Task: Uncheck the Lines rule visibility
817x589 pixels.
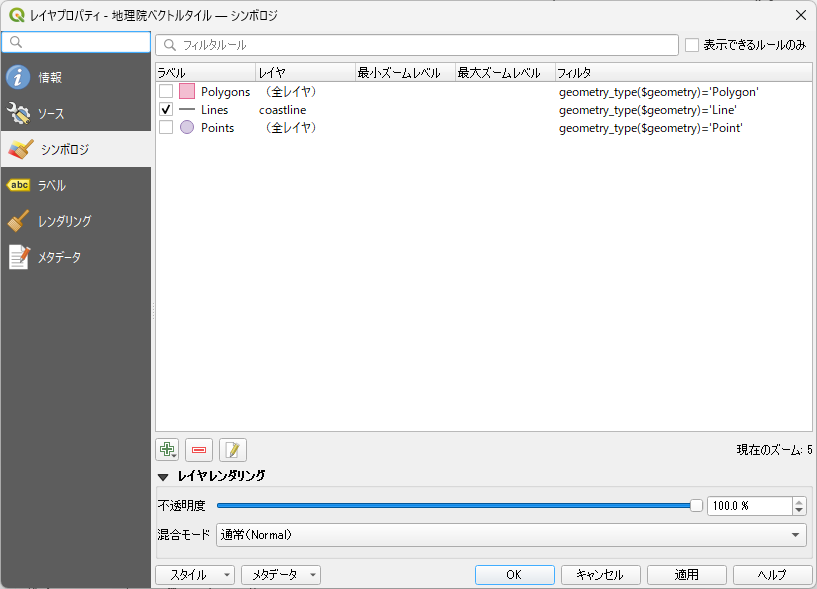Action: pyautogui.click(x=166, y=109)
